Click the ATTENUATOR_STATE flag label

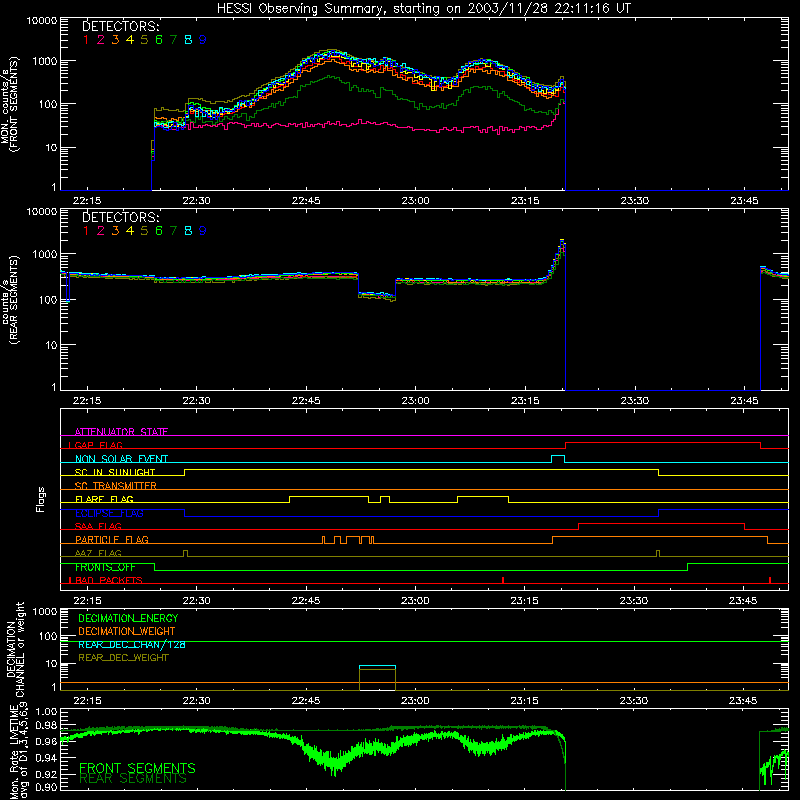point(121,432)
